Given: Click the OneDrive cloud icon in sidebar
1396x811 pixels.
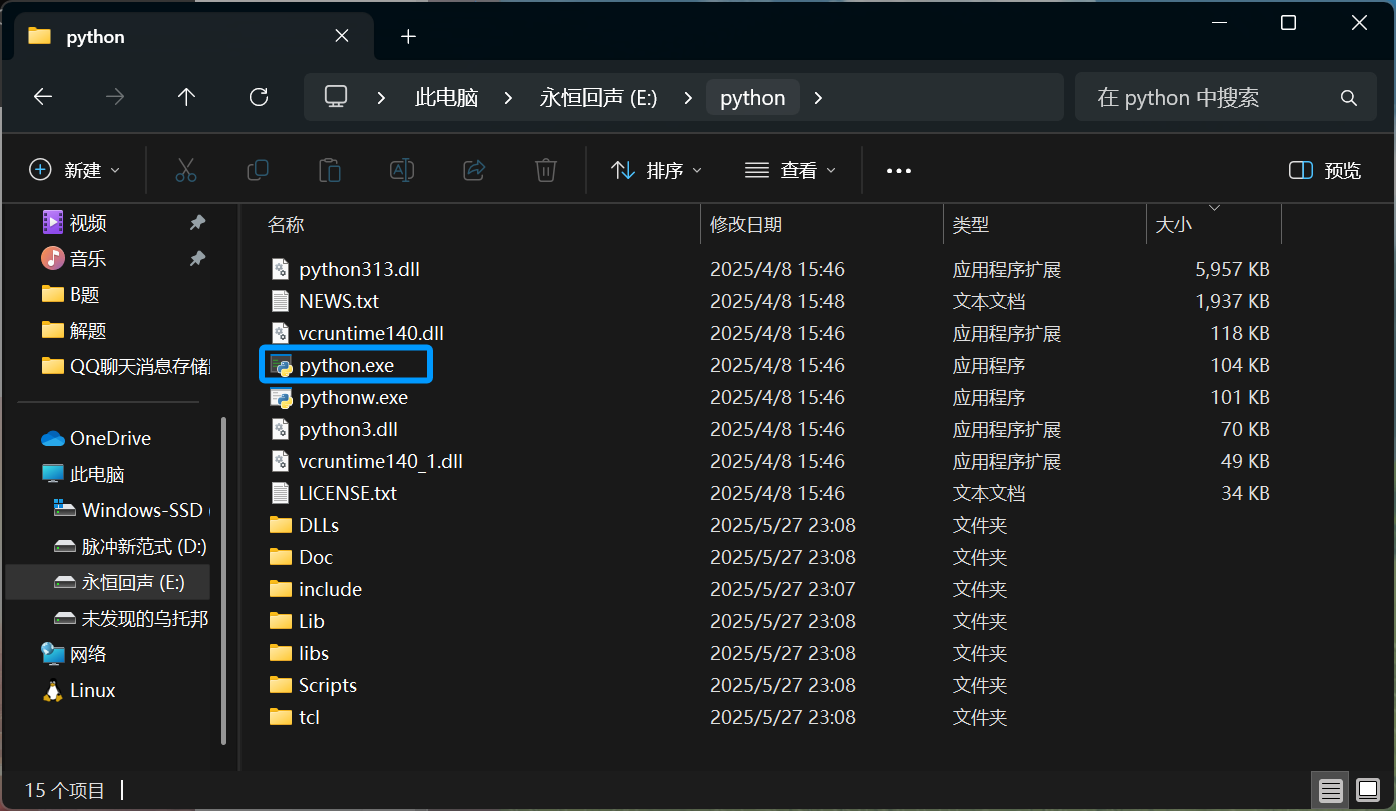Looking at the screenshot, I should pyautogui.click(x=53, y=439).
